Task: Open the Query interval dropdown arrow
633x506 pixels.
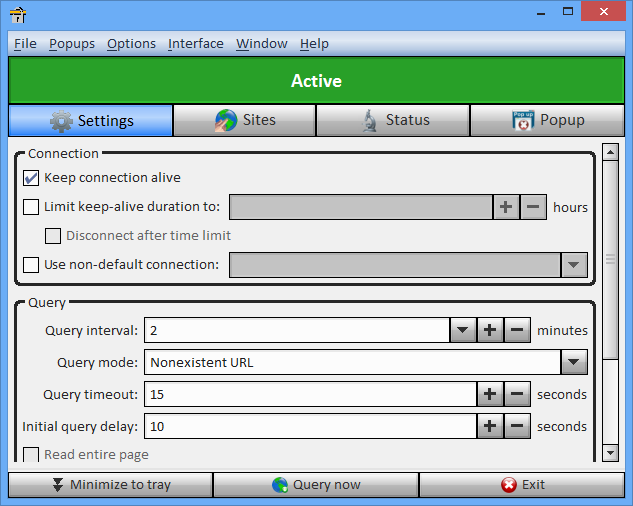Action: click(x=463, y=330)
